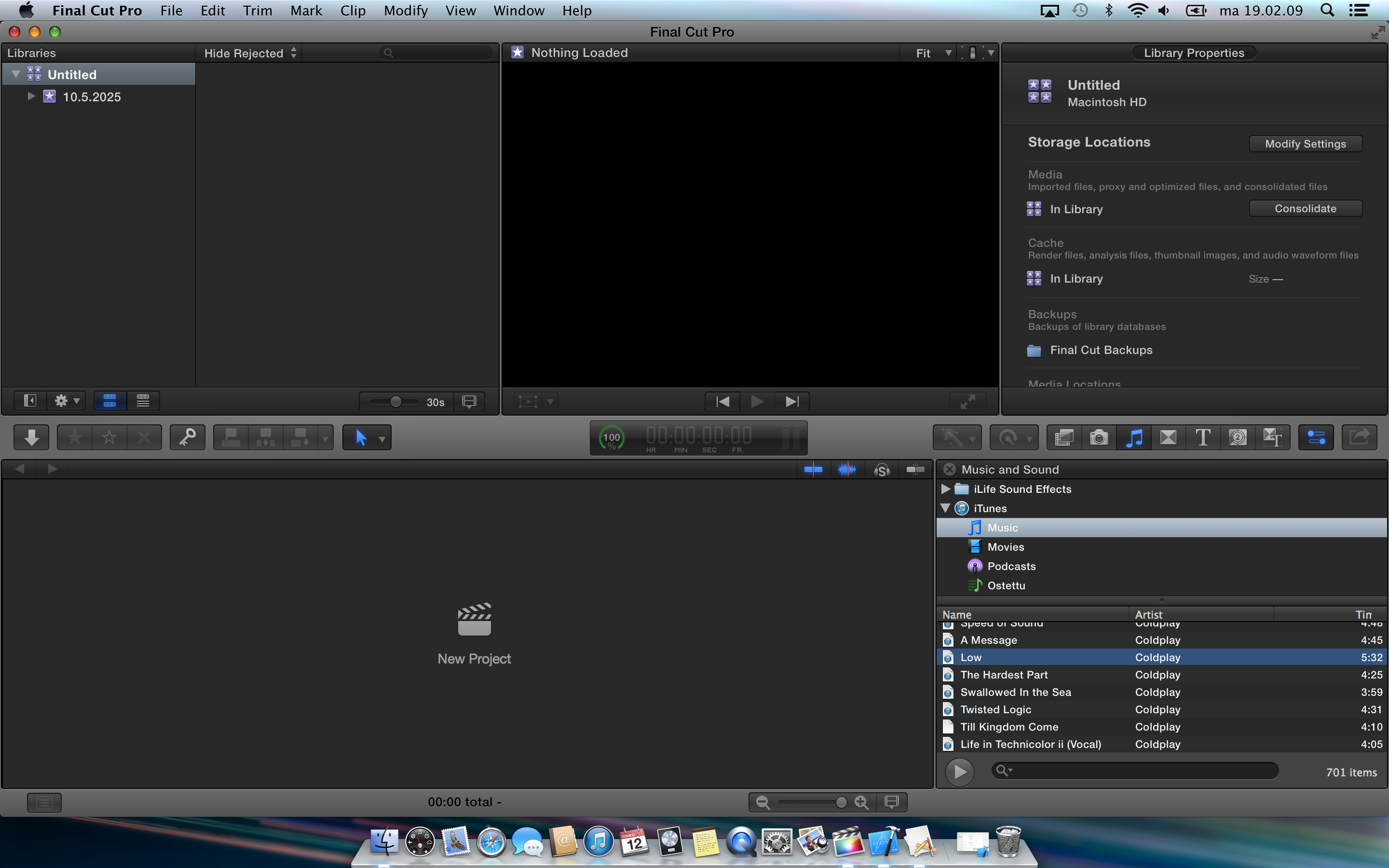Play viewer full screen arrows icon
1389x868 pixels.
(x=967, y=401)
